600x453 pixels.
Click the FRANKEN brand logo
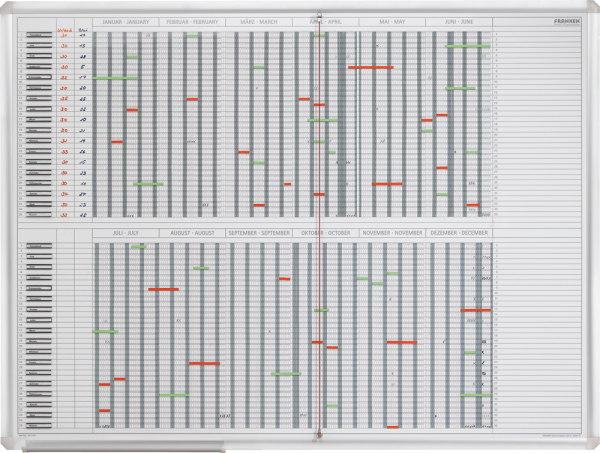click(567, 21)
